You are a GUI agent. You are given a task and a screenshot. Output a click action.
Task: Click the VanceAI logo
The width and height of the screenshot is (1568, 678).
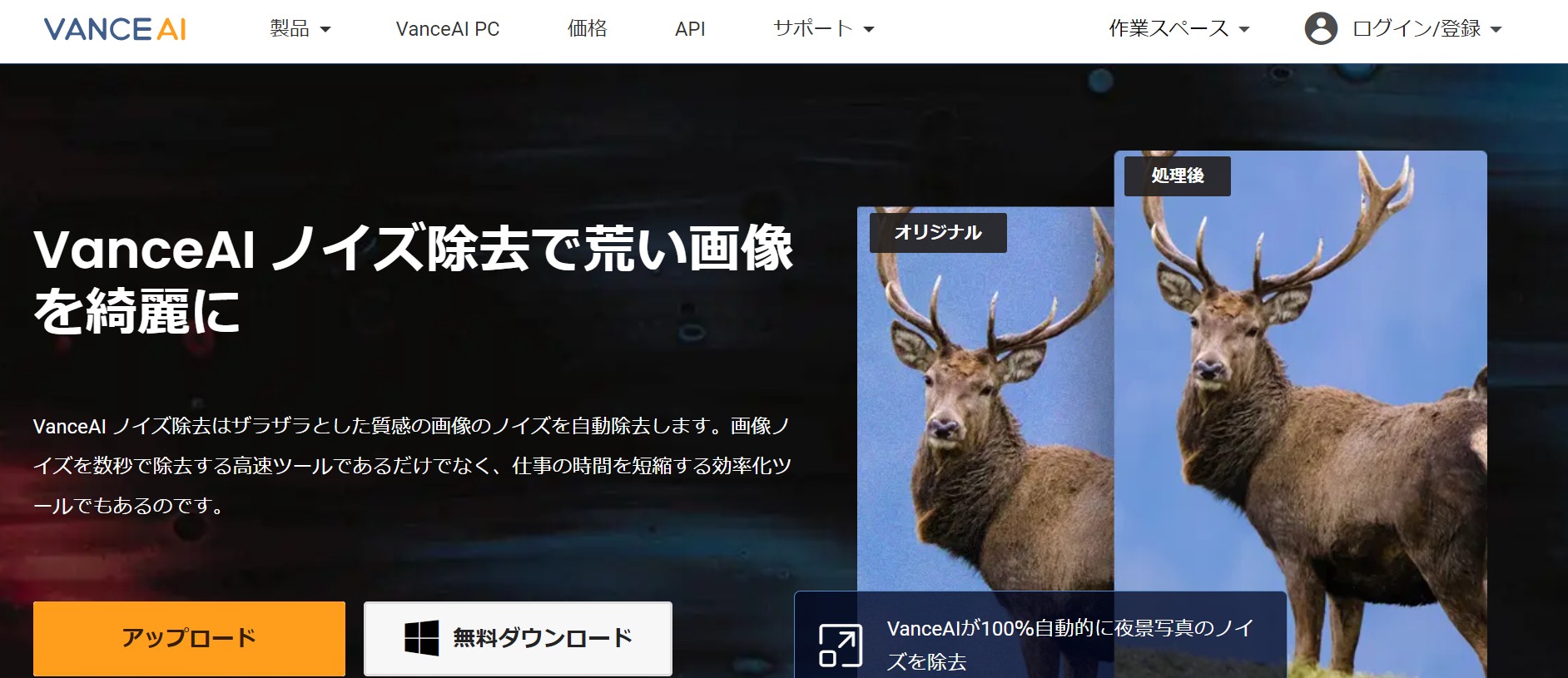pos(115,29)
